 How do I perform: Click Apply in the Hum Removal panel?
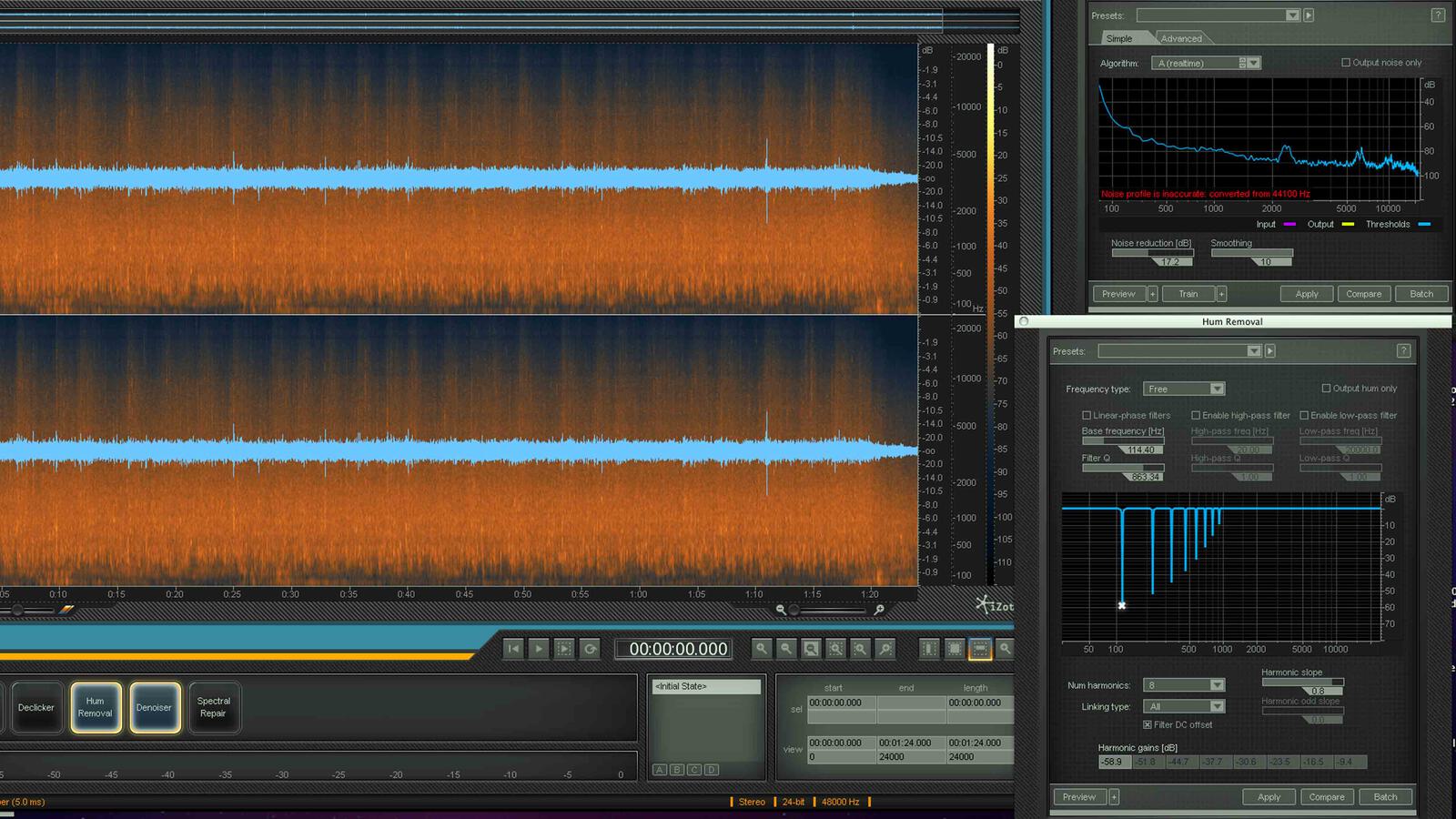pyautogui.click(x=1269, y=797)
